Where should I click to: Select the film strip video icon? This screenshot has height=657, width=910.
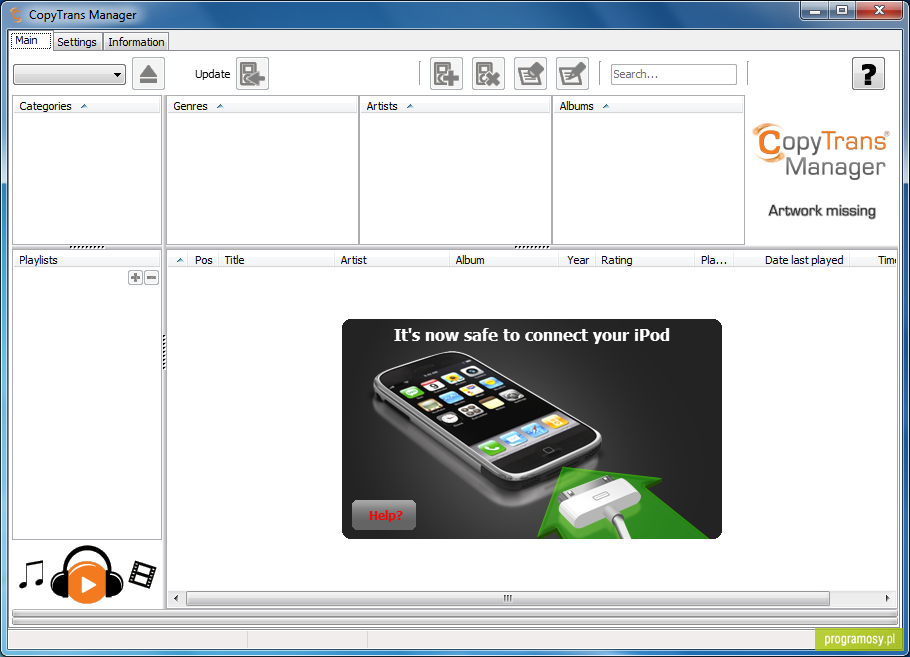tap(142, 574)
